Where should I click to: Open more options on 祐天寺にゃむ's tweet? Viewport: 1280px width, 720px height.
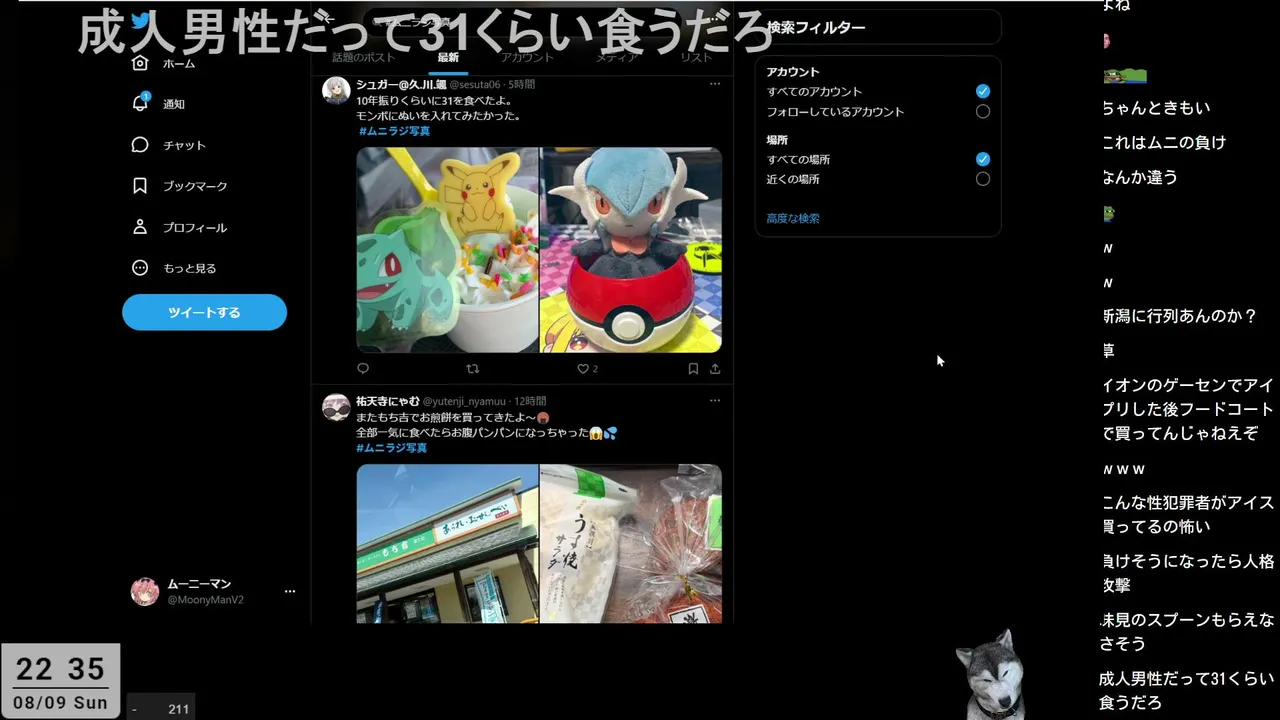click(714, 401)
